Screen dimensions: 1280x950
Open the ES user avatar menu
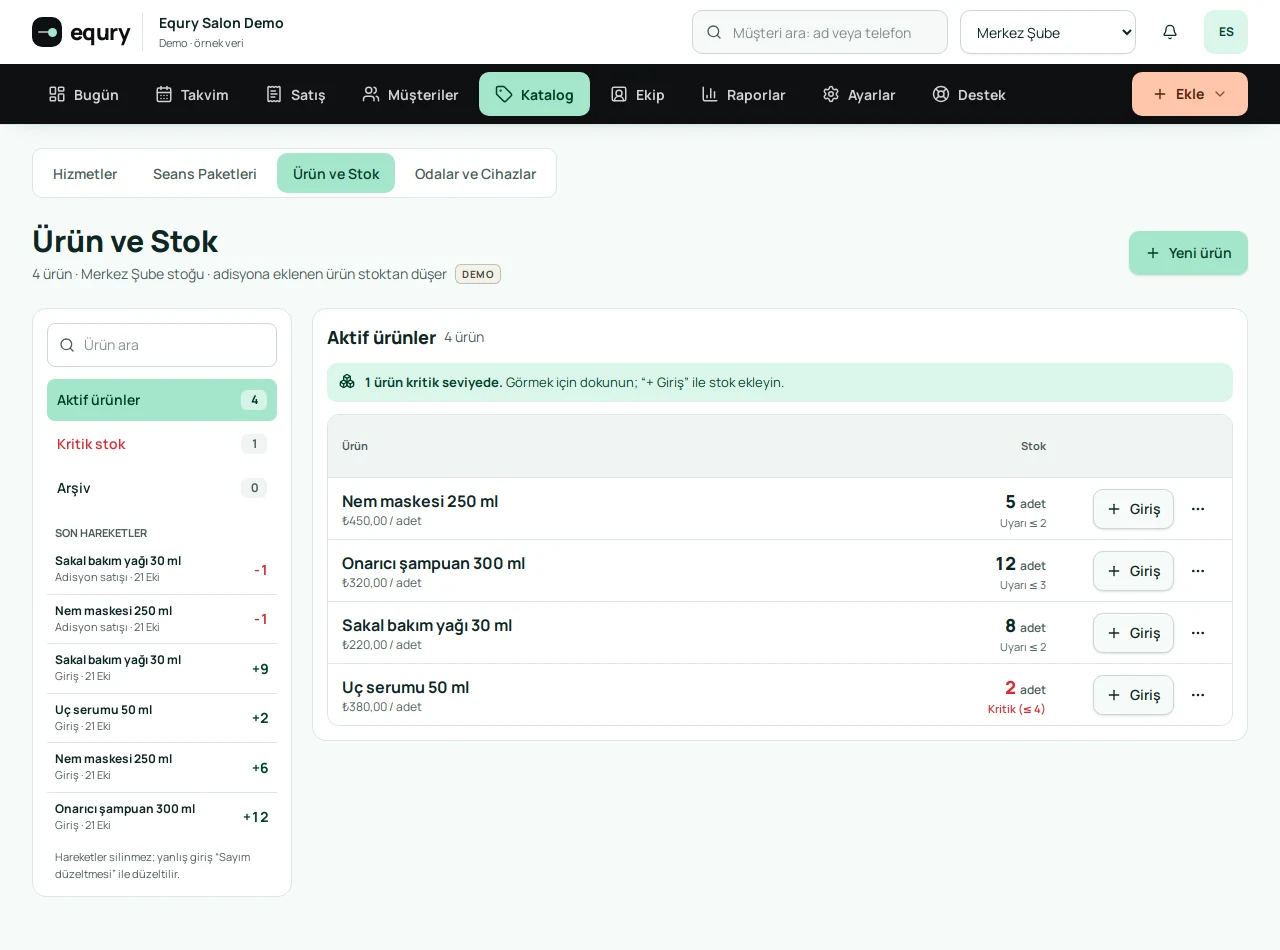[x=1226, y=32]
